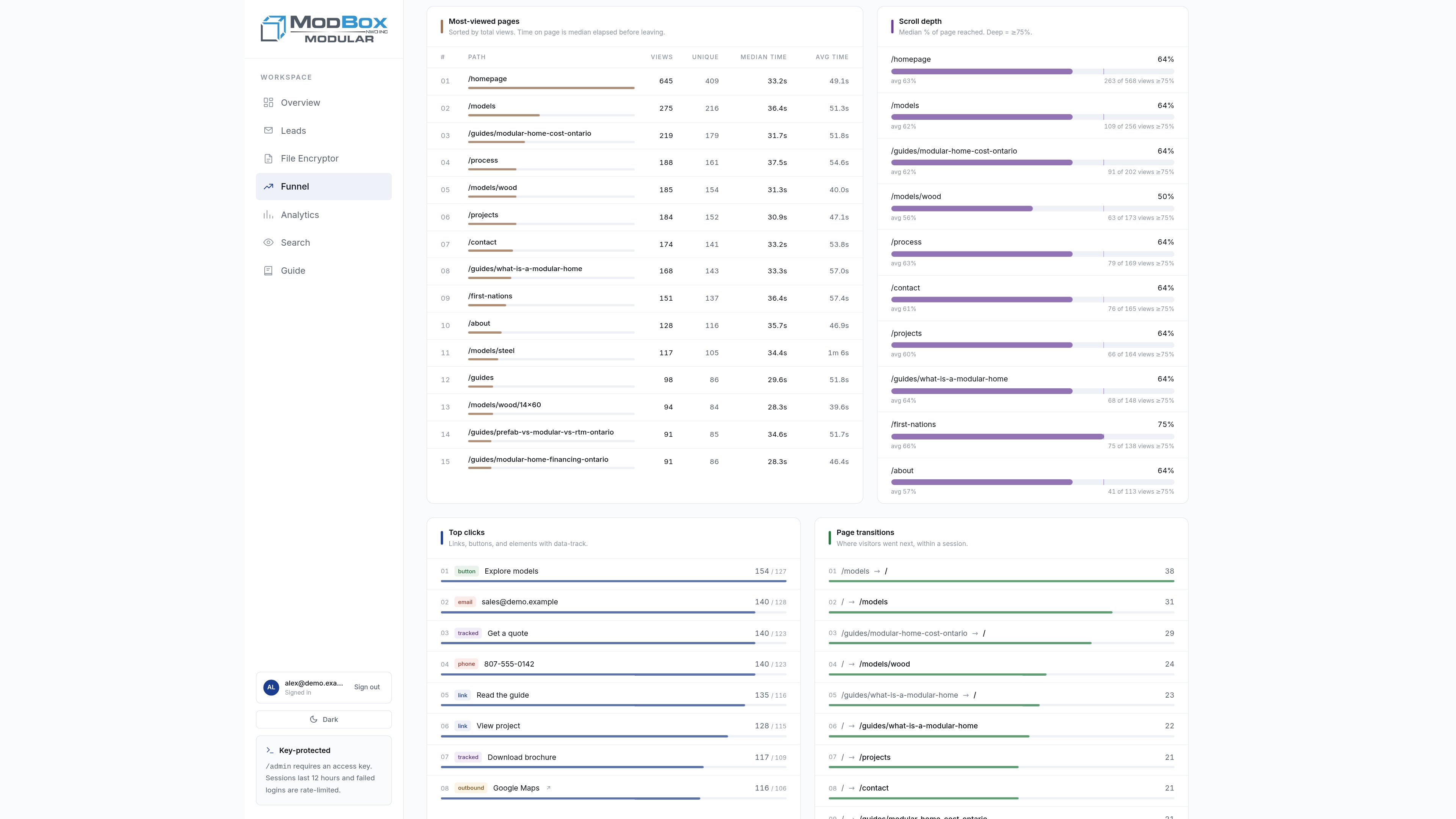Sign out of the account
This screenshot has width=1456, height=819.
(x=367, y=687)
